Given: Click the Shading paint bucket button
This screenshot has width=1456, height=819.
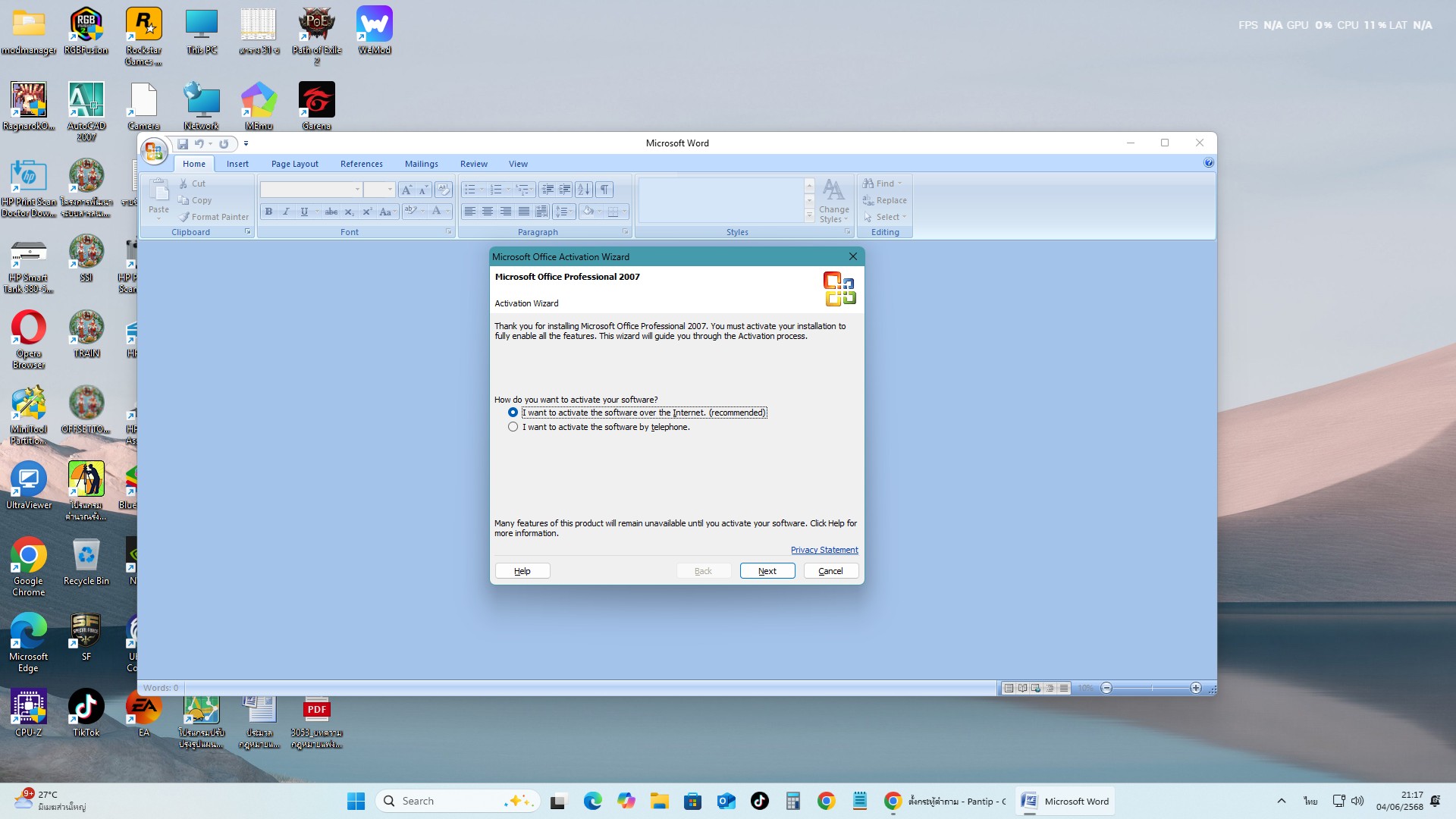Looking at the screenshot, I should click(x=588, y=212).
